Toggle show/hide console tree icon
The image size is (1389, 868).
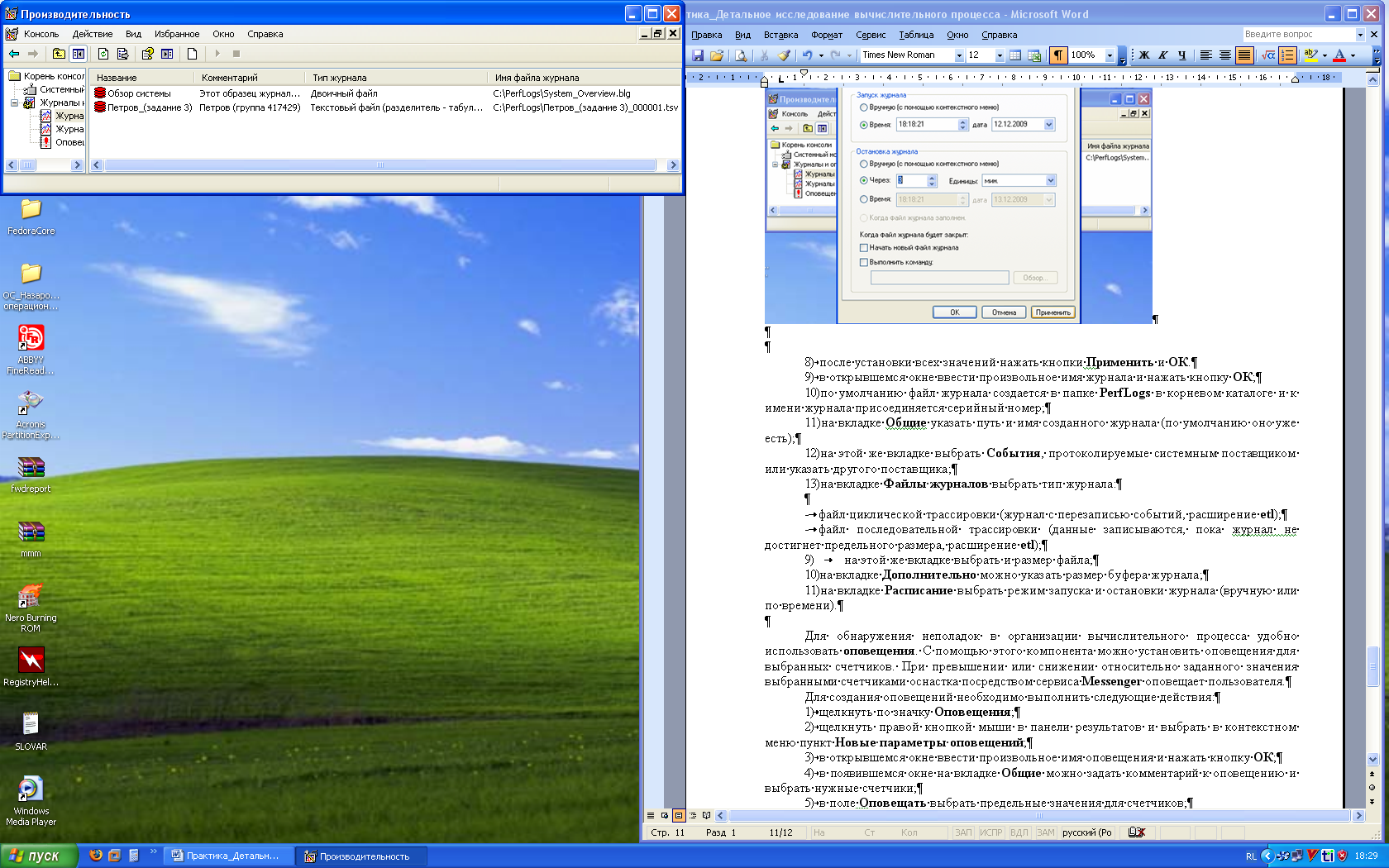tap(79, 54)
